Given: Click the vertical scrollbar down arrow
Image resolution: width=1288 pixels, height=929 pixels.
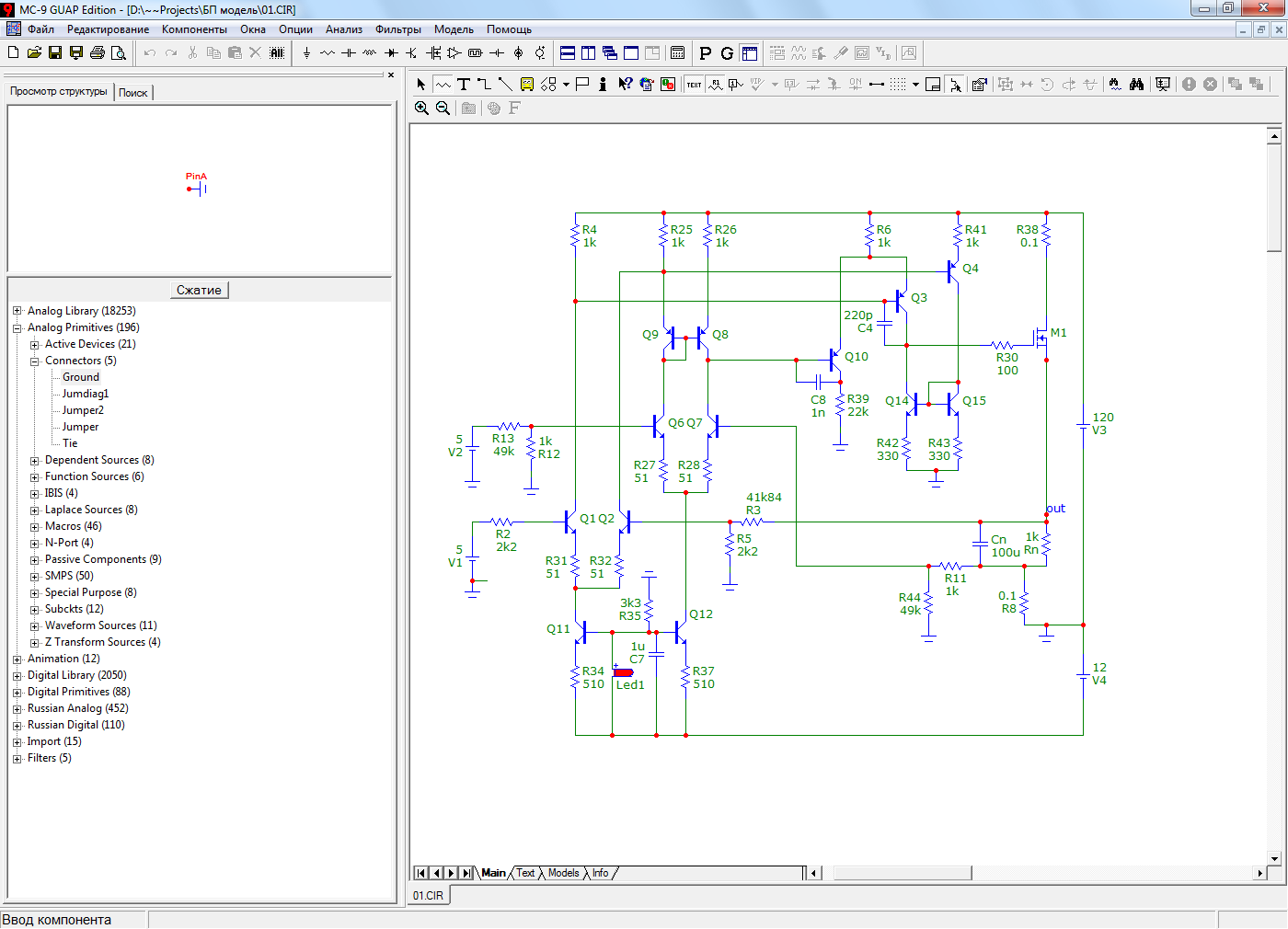Looking at the screenshot, I should point(1274,858).
